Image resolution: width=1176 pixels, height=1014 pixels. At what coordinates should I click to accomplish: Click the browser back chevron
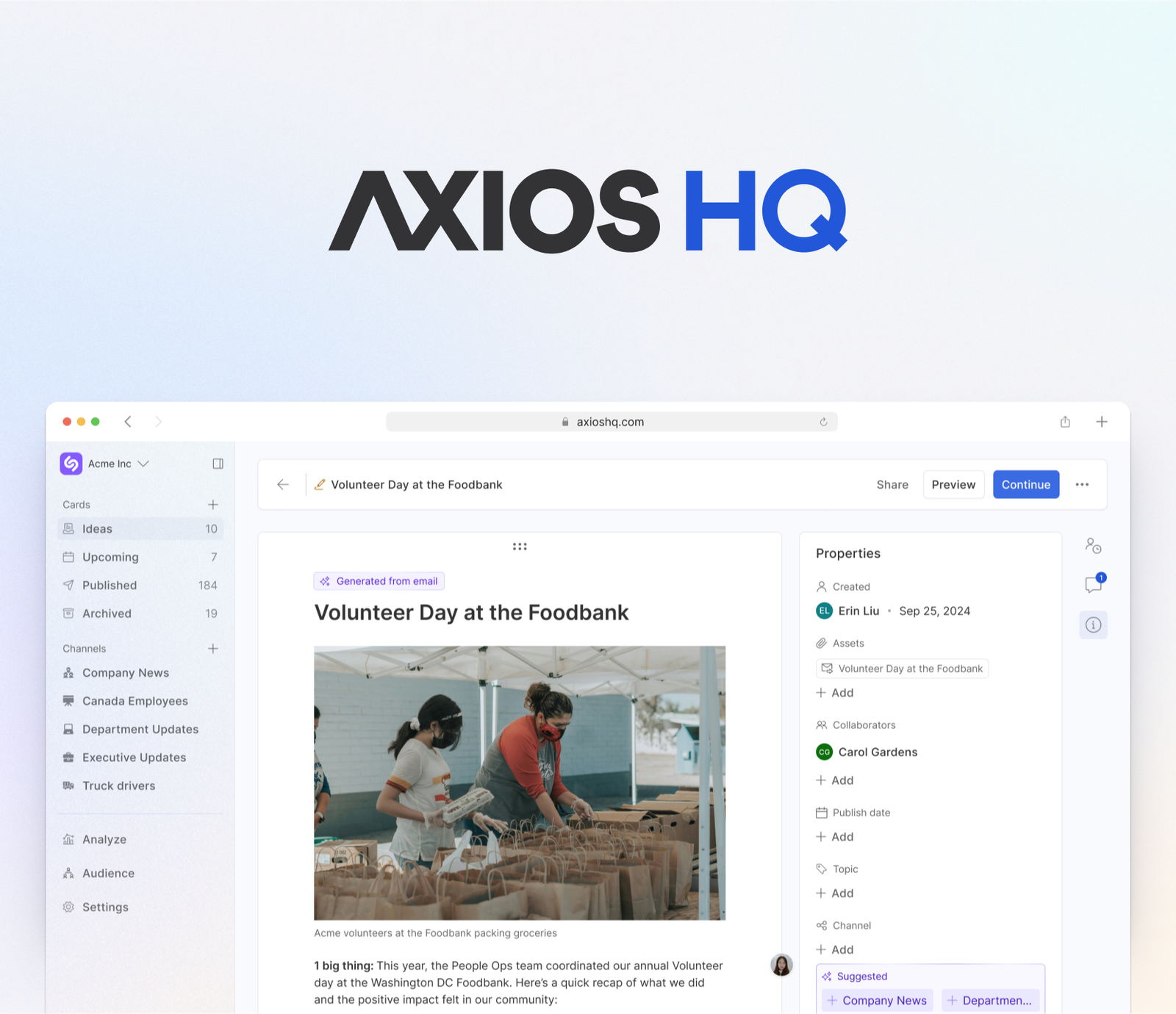tap(128, 422)
